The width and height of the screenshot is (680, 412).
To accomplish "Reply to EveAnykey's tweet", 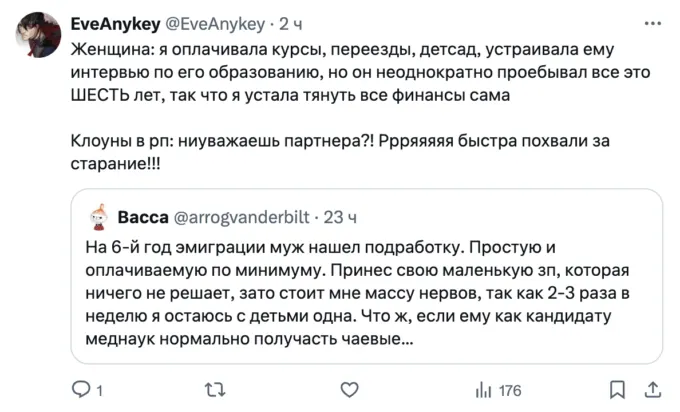I will (82, 388).
